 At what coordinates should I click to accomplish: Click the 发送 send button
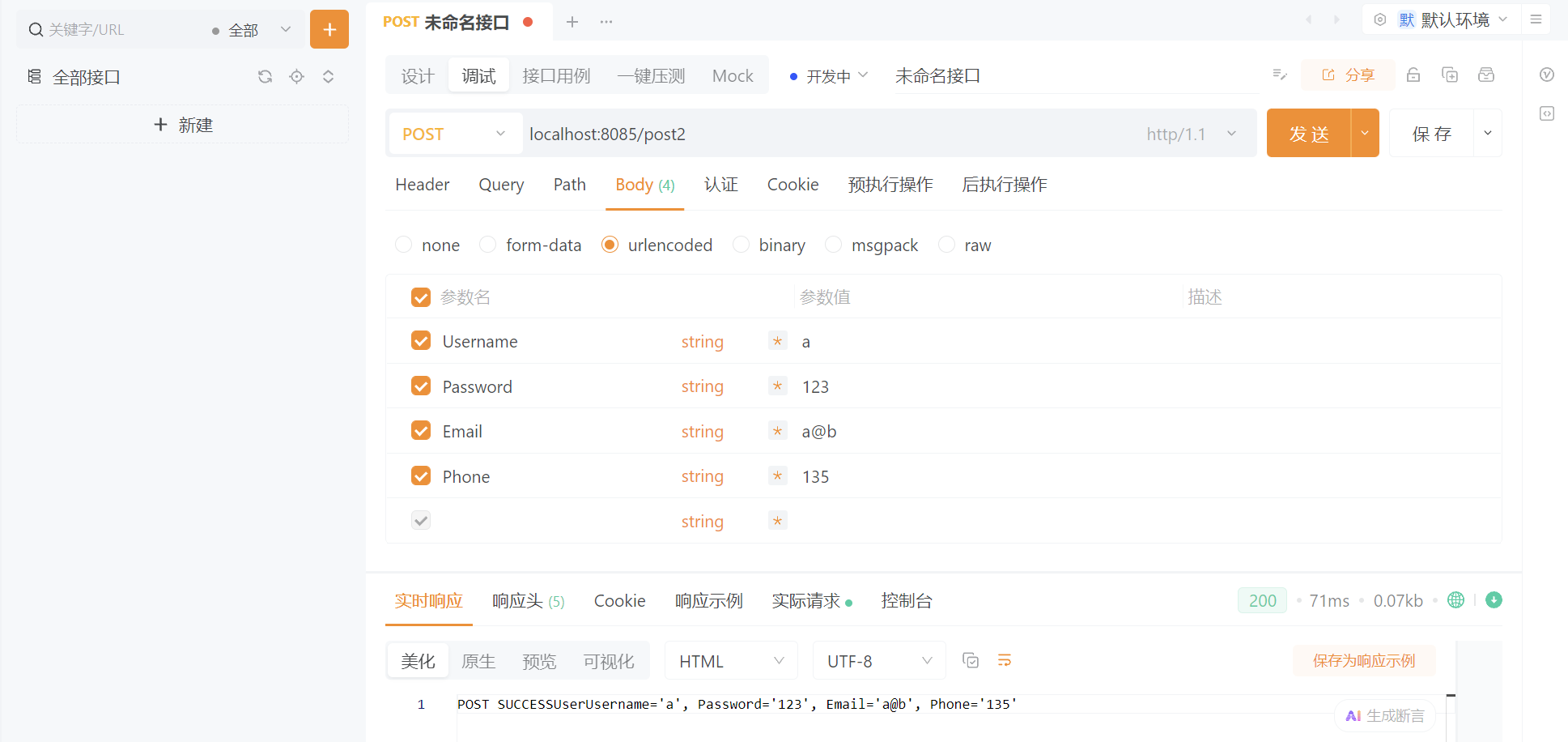pos(1308,134)
